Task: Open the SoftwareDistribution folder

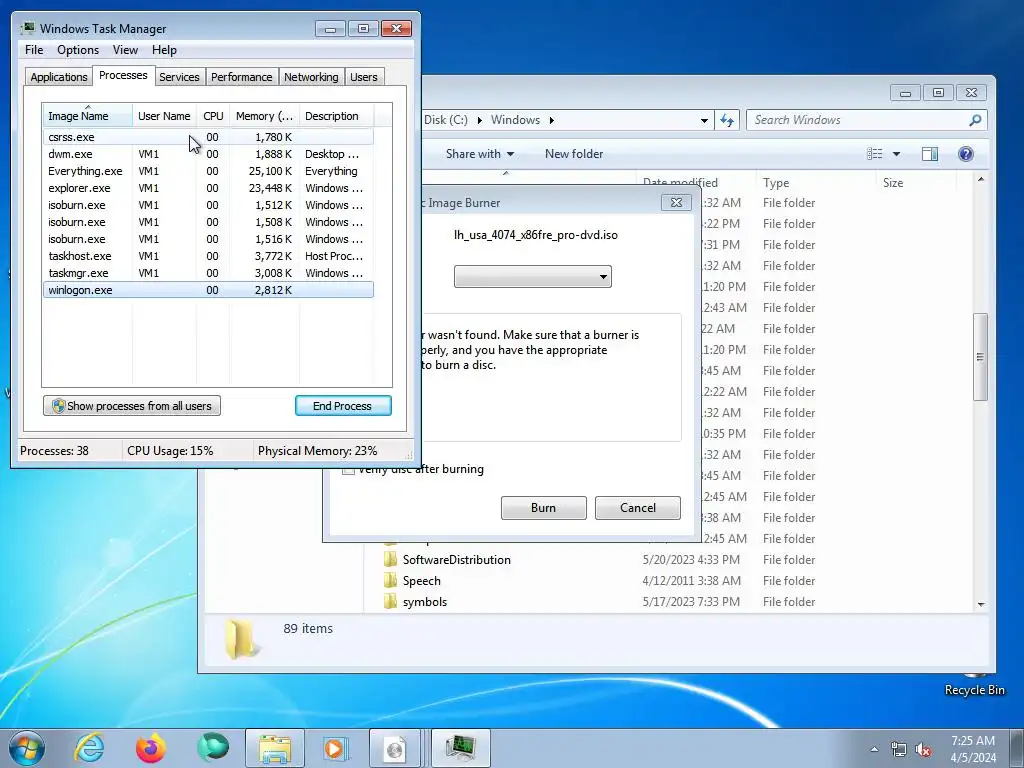Action: (x=456, y=560)
